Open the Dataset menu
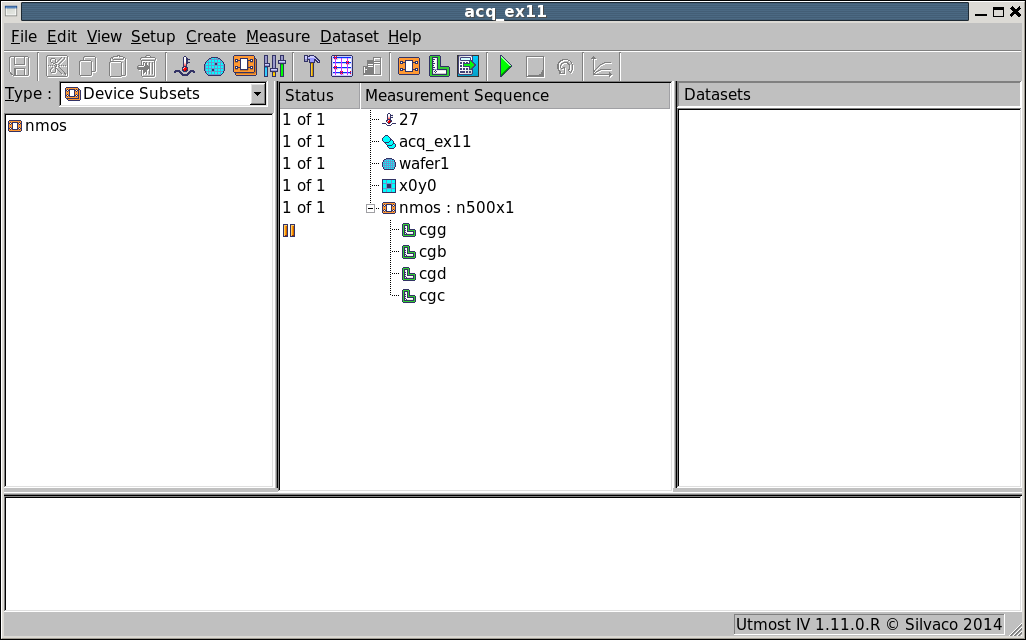 coord(349,37)
